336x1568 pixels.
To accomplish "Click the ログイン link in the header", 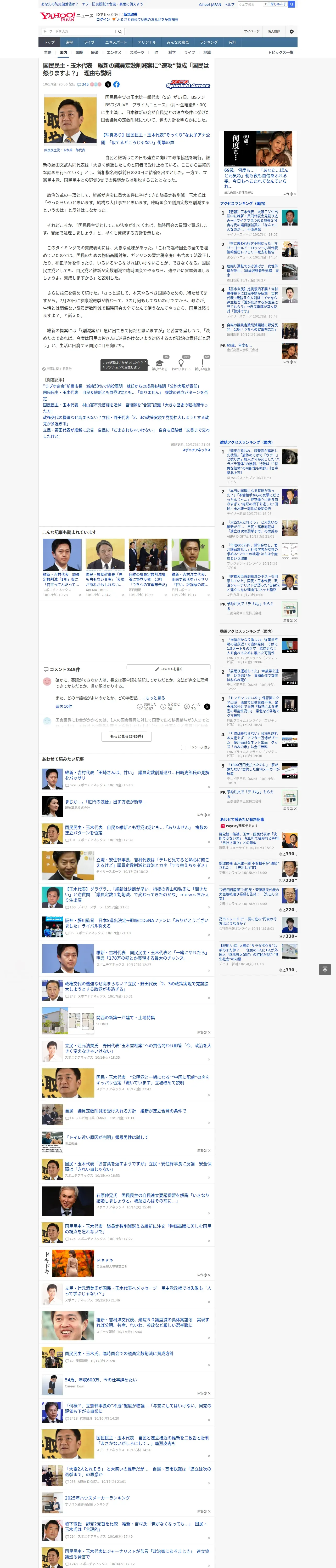I will 103,20.
